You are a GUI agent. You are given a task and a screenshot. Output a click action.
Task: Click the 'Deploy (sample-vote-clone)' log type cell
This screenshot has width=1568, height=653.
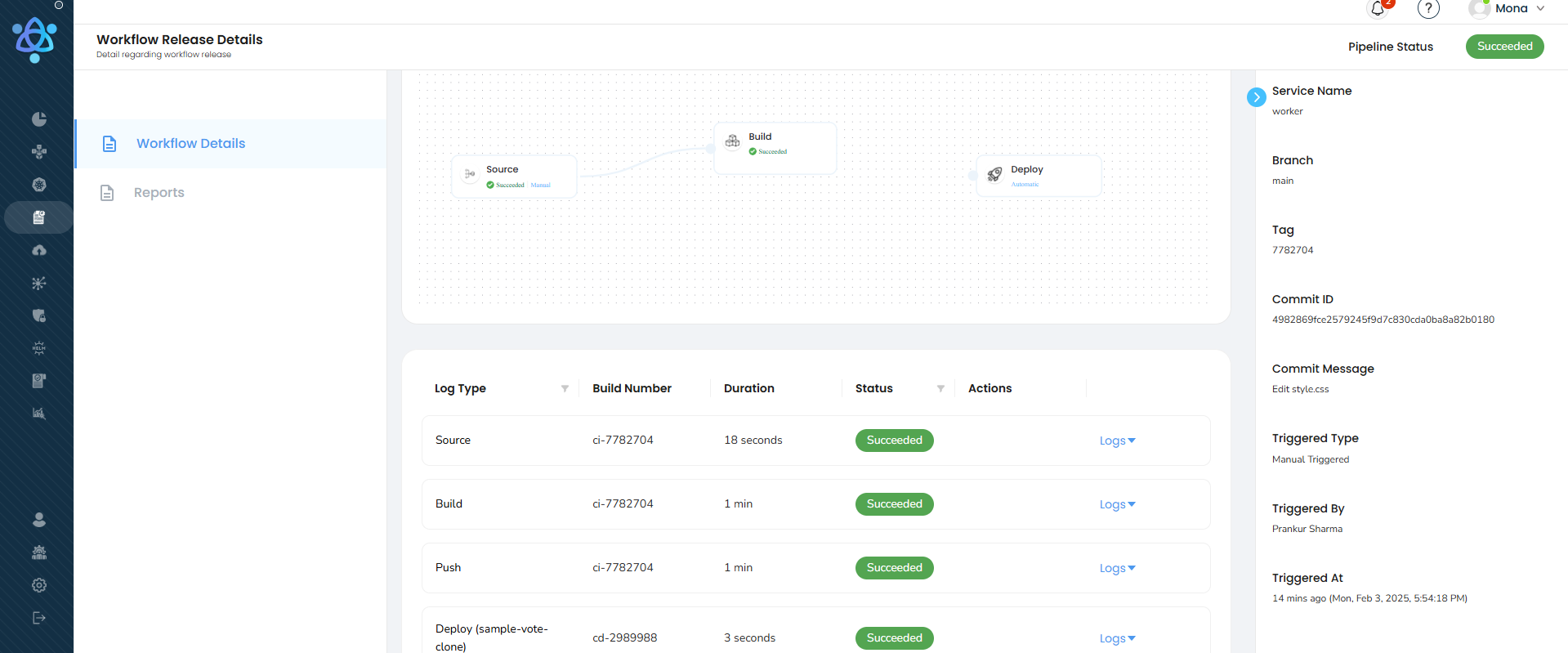[x=492, y=637]
